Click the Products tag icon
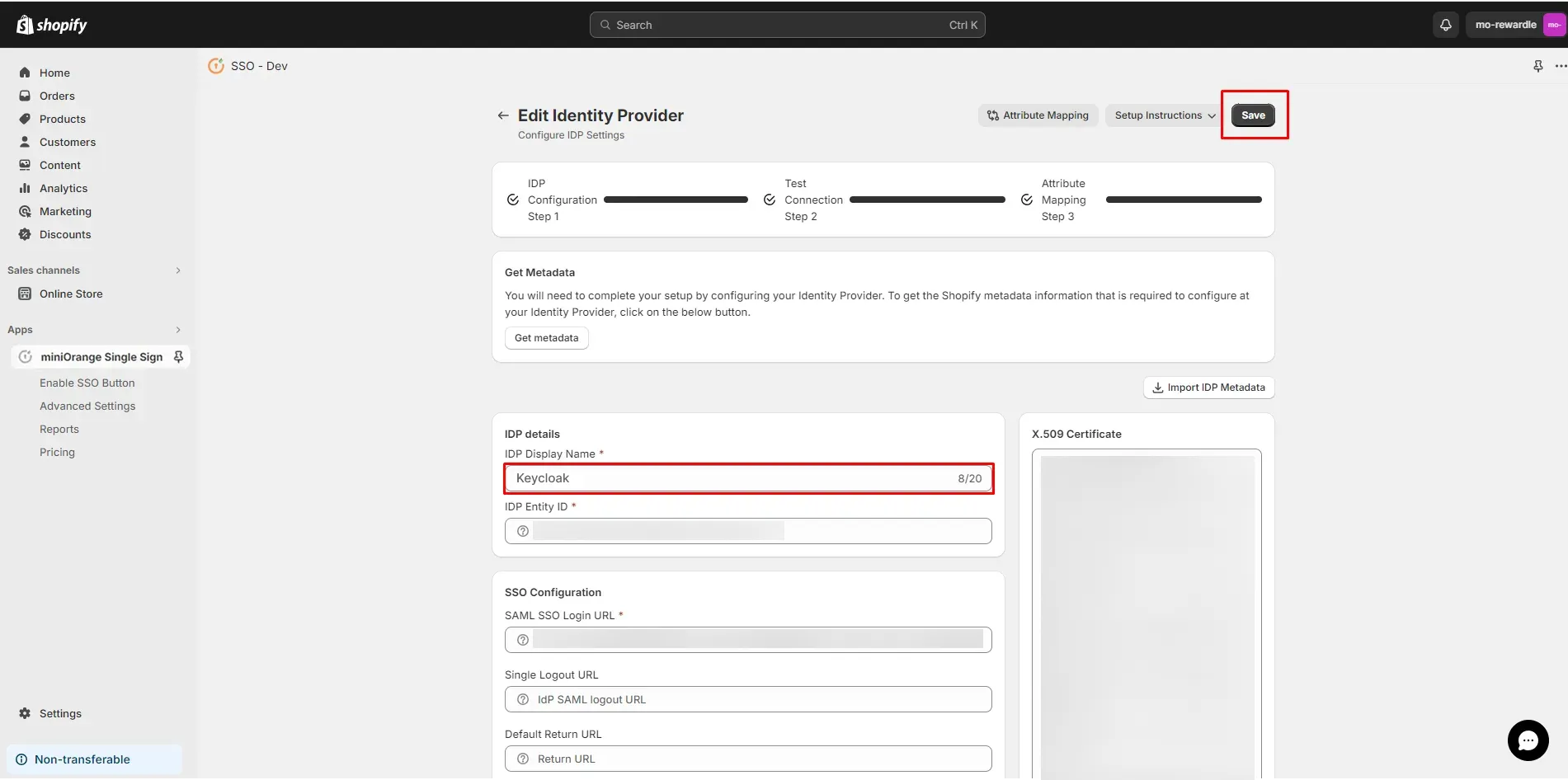1568x780 pixels. click(x=25, y=119)
